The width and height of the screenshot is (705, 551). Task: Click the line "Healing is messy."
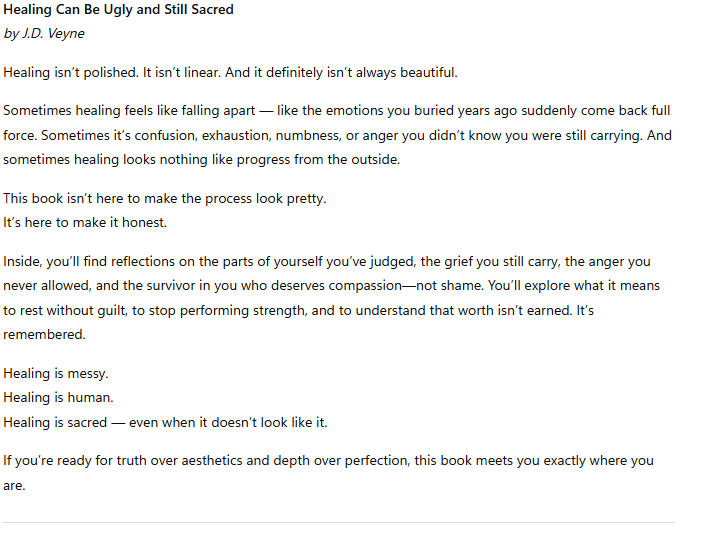click(x=56, y=373)
